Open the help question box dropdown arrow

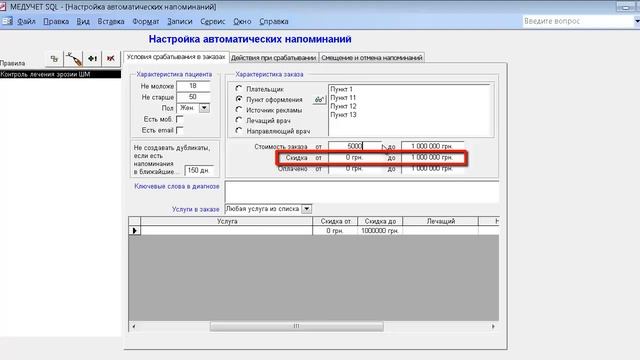click(637, 21)
